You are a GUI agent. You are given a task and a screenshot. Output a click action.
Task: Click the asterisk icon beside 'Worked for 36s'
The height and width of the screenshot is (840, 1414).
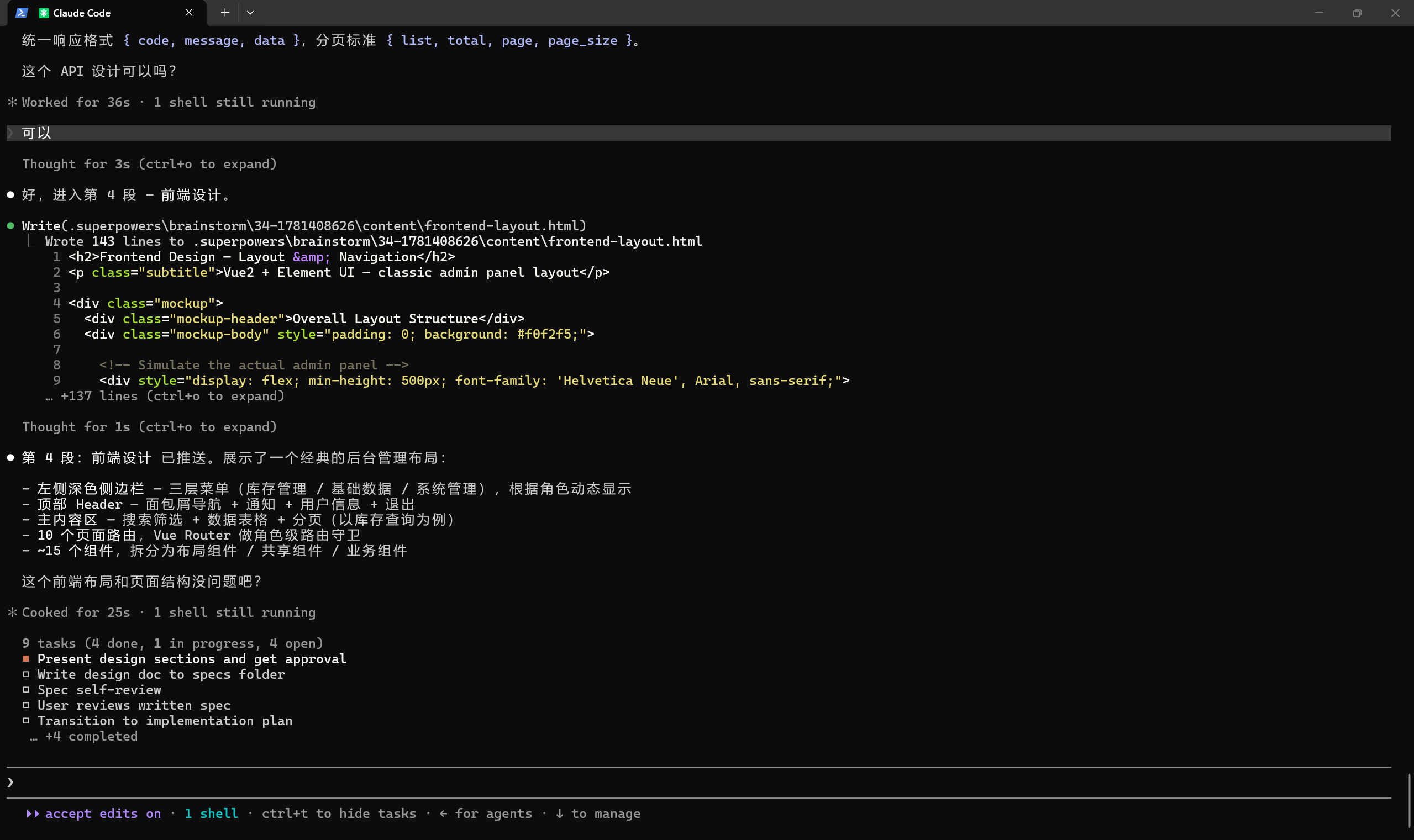pos(12,102)
